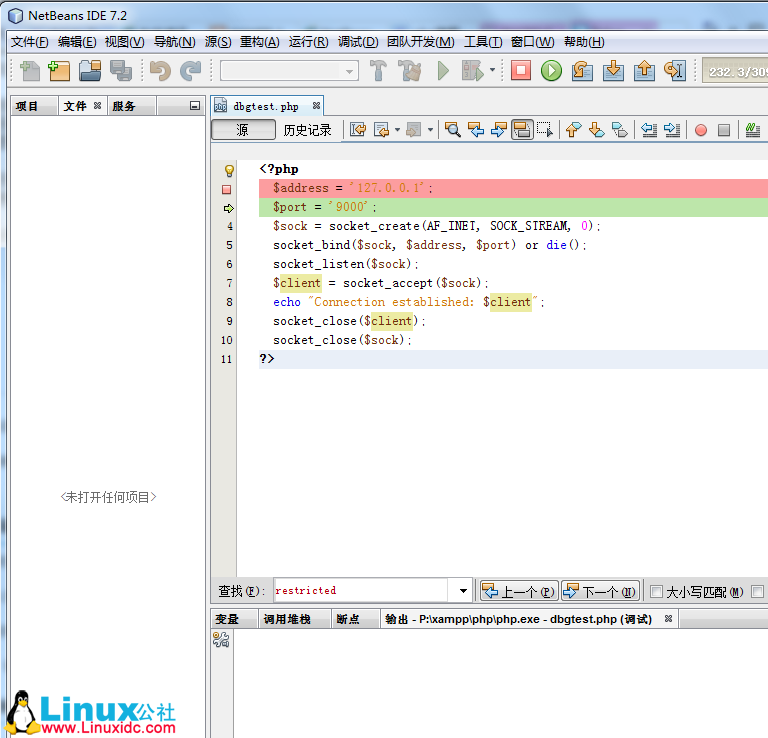Viewport: 768px width, 738px height.
Task: Toggle the breakpoint marker on the $address line
Action: [x=226, y=190]
